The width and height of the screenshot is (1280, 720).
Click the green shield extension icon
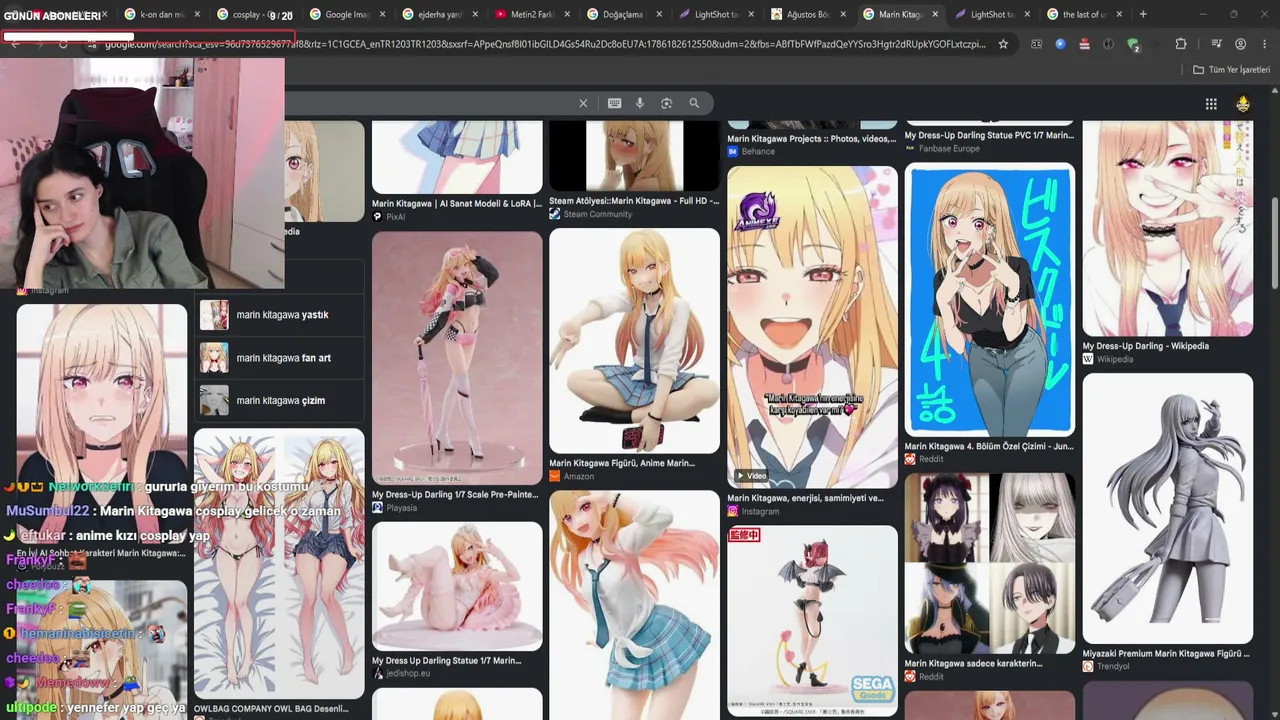pyautogui.click(x=1133, y=44)
